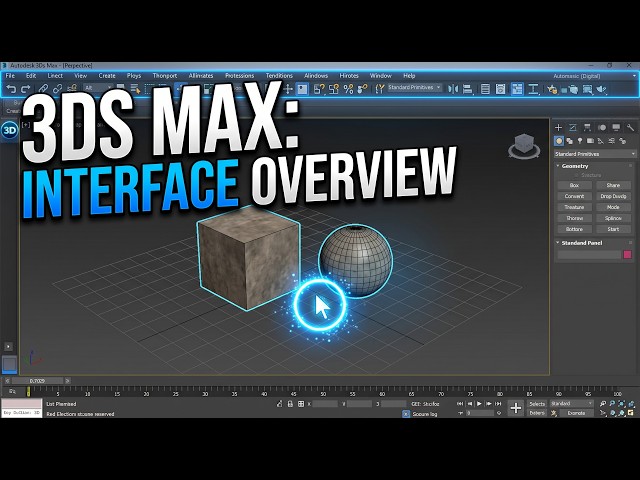This screenshot has height=480, width=640.
Task: Click the Go to End playback button
Action: 498,404
